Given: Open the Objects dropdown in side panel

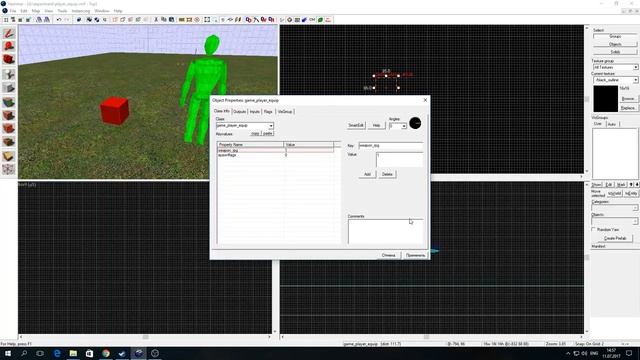Looking at the screenshot, I should click(635, 221).
